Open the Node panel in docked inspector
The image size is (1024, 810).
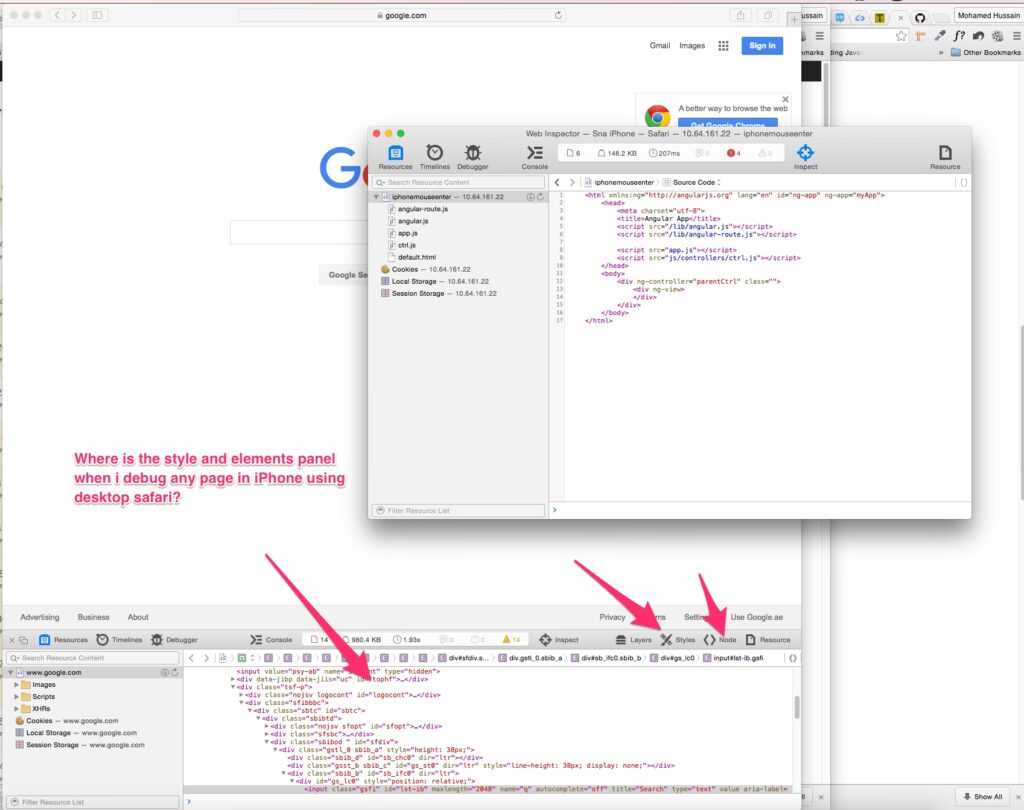click(x=719, y=640)
